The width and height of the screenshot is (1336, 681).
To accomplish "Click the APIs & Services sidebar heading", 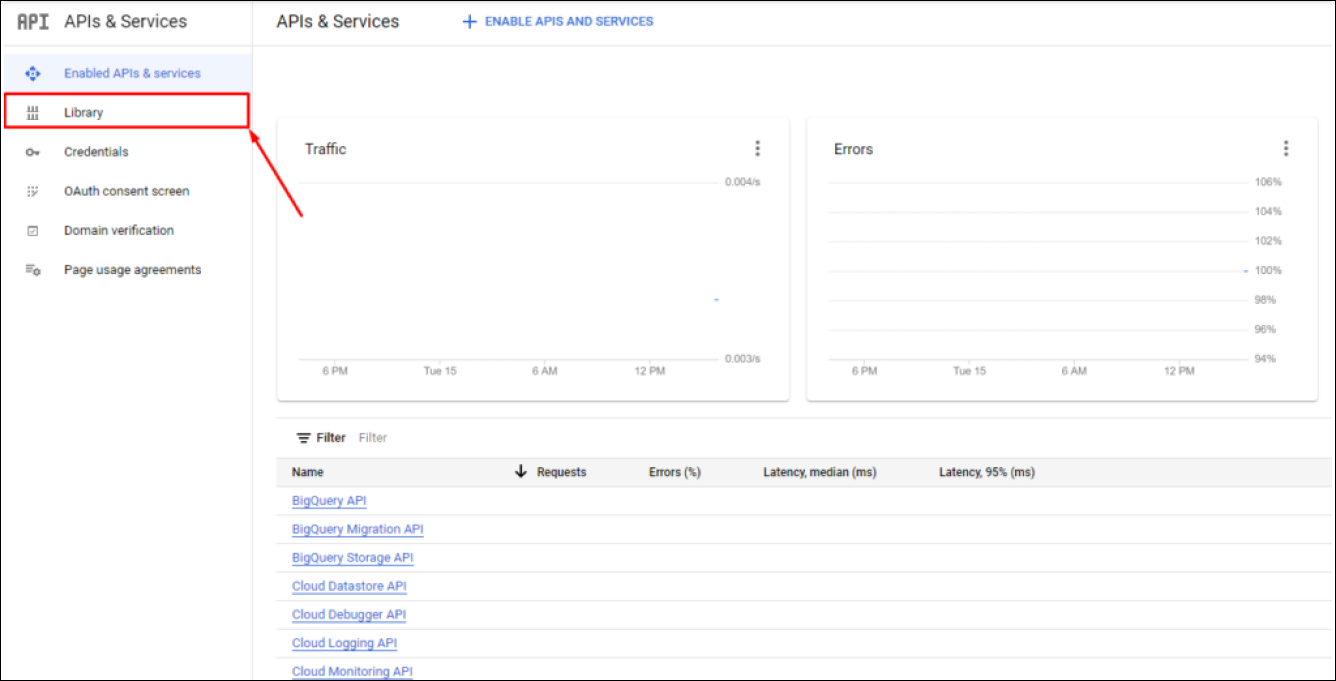I will point(125,21).
